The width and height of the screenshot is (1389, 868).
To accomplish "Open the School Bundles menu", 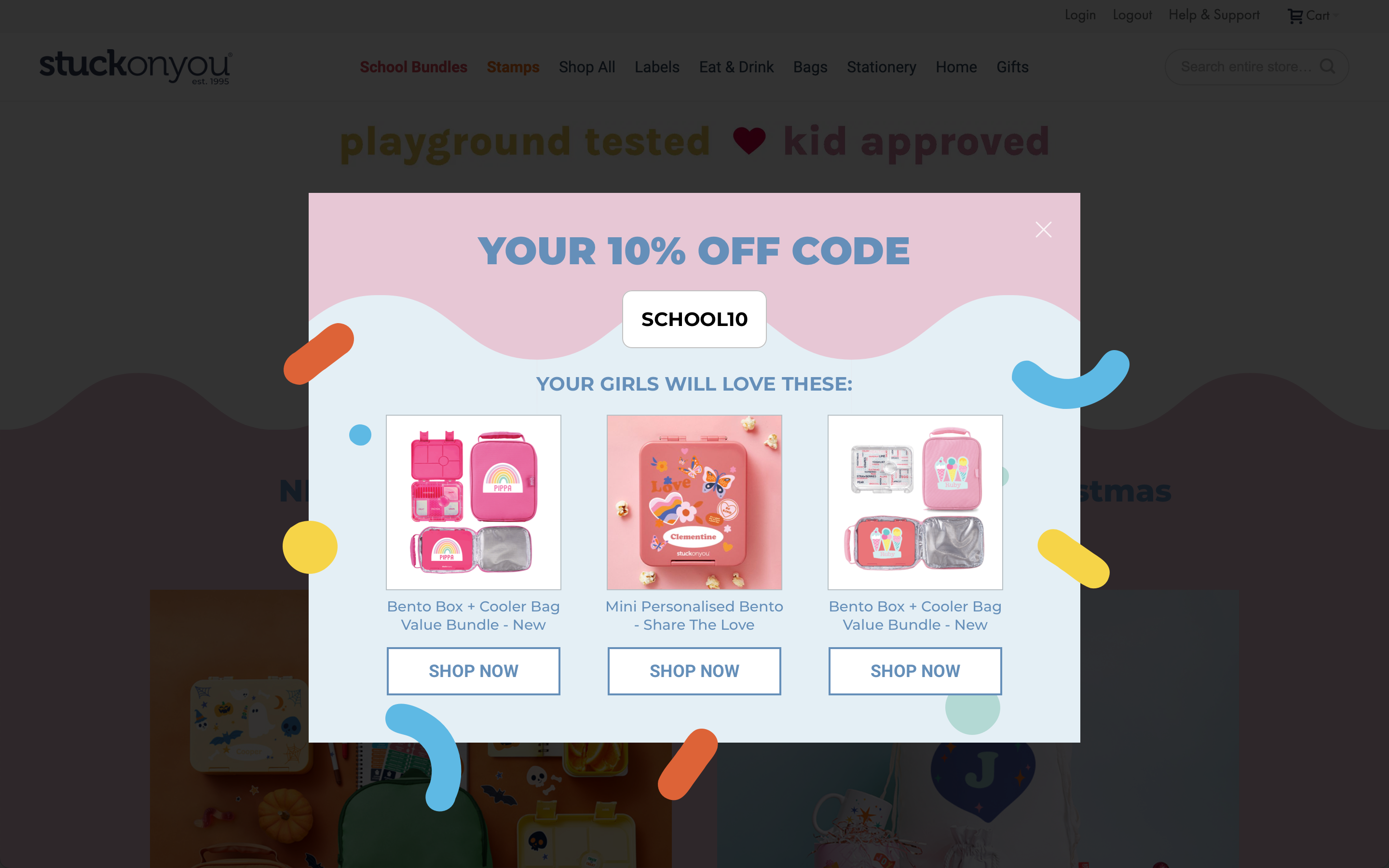I will point(413,67).
